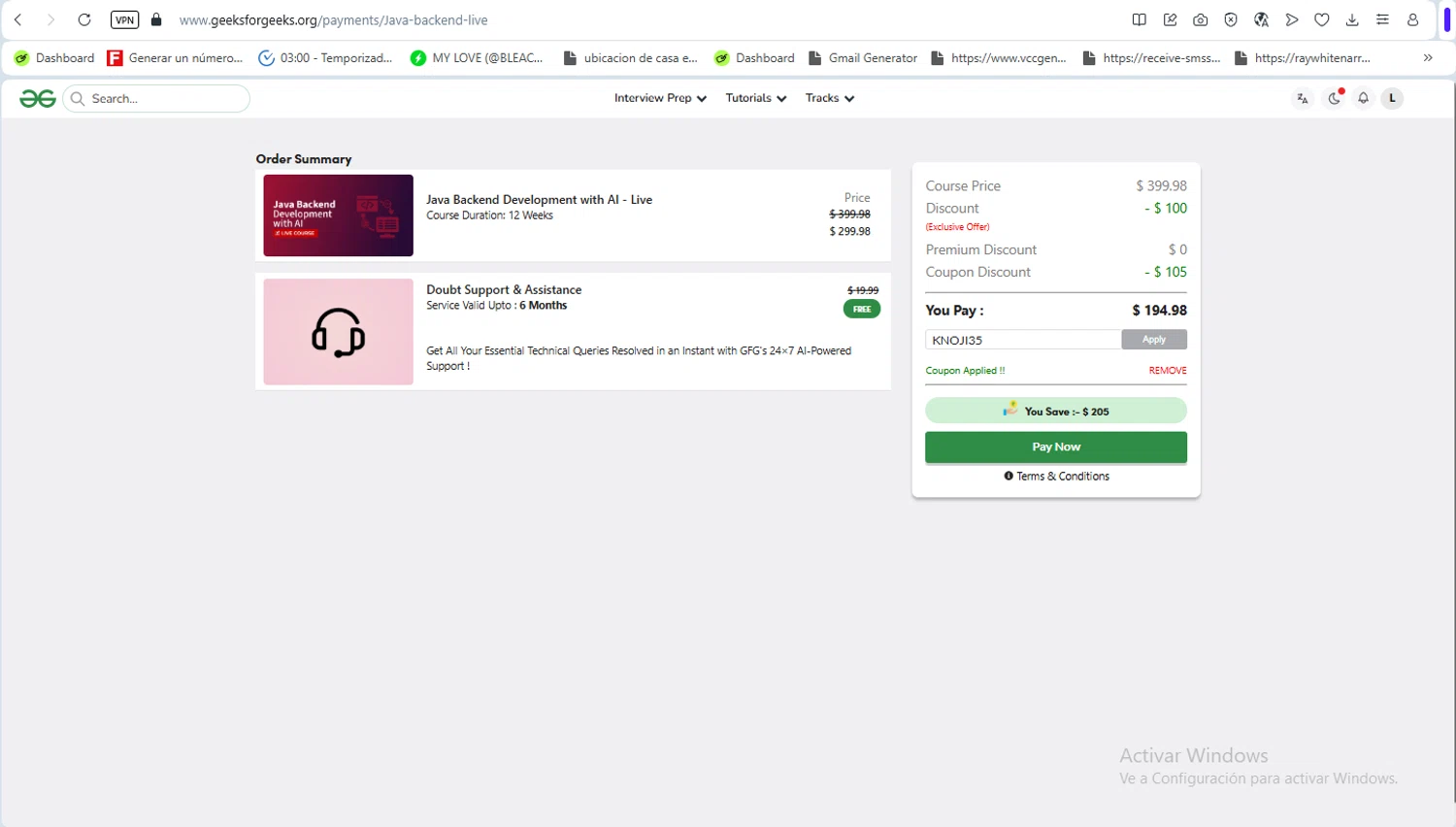Open browser downloads panel

pos(1352,19)
